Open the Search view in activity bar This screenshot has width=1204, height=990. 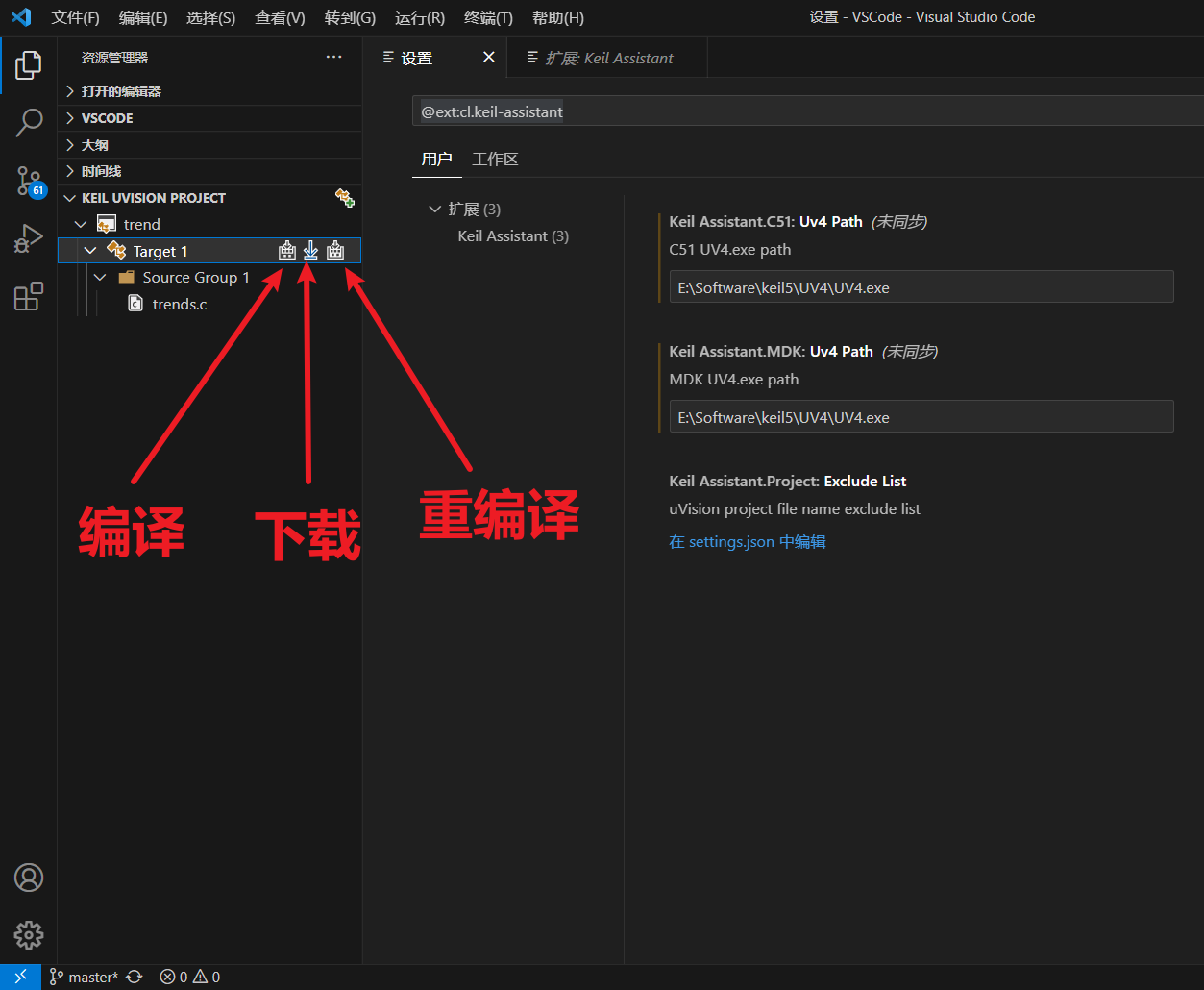click(x=29, y=122)
